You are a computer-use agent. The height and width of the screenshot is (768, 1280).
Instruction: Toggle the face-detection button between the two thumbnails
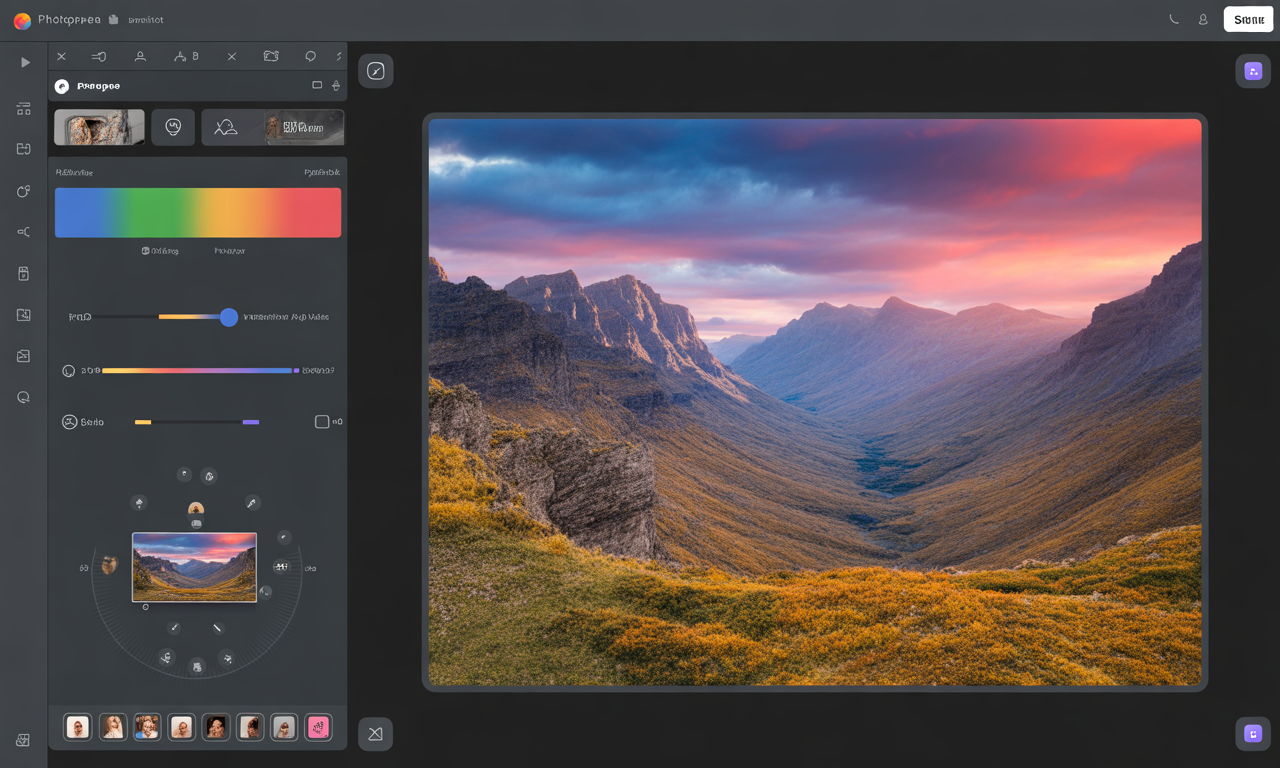pos(173,127)
